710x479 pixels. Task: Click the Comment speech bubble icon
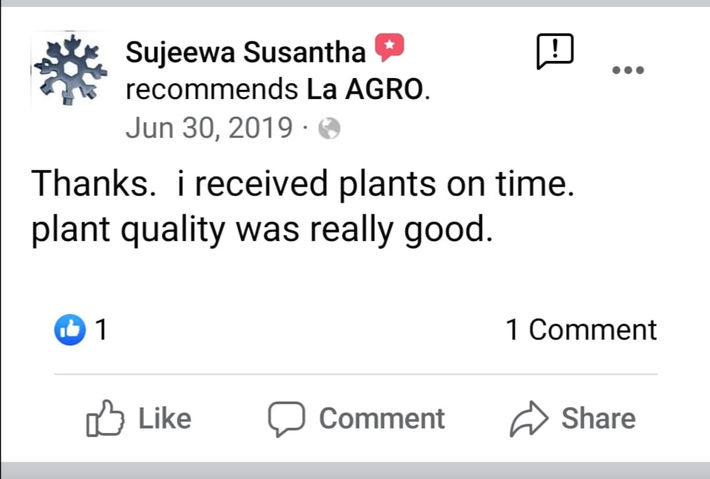click(x=286, y=418)
